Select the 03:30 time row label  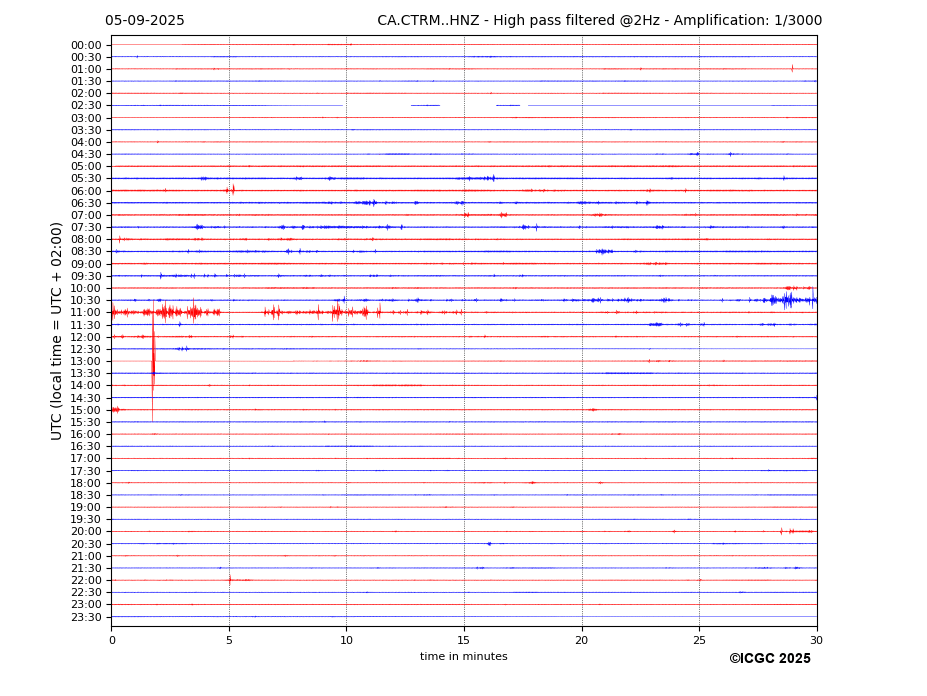86,130
